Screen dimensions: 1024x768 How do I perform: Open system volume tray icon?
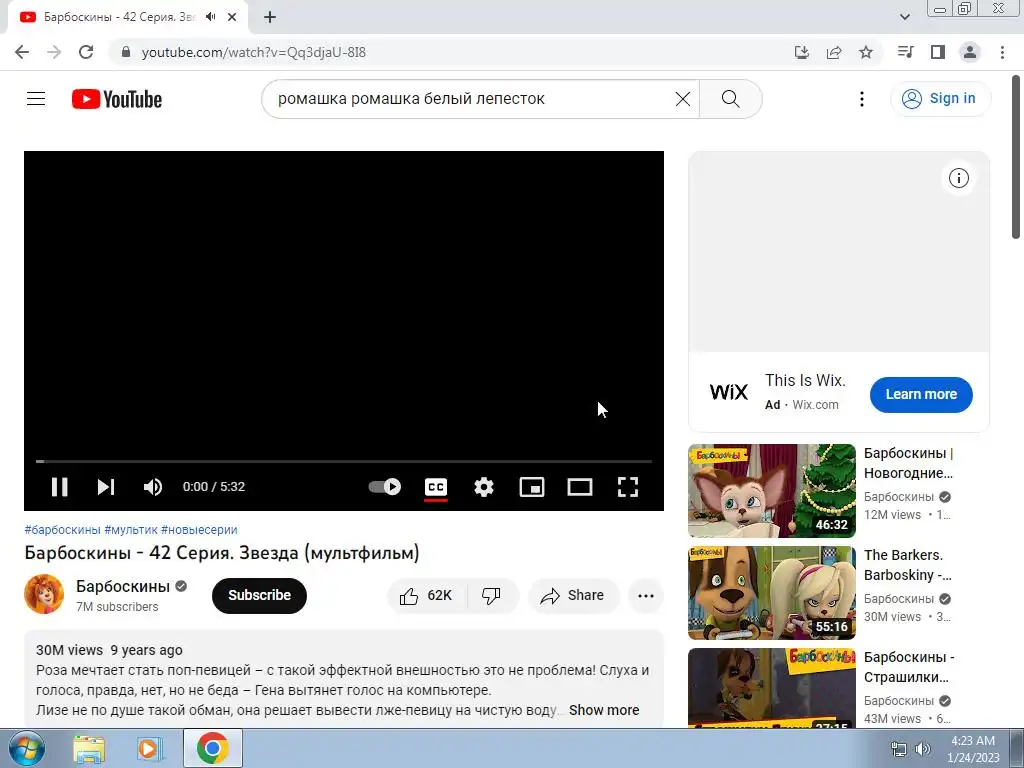922,749
